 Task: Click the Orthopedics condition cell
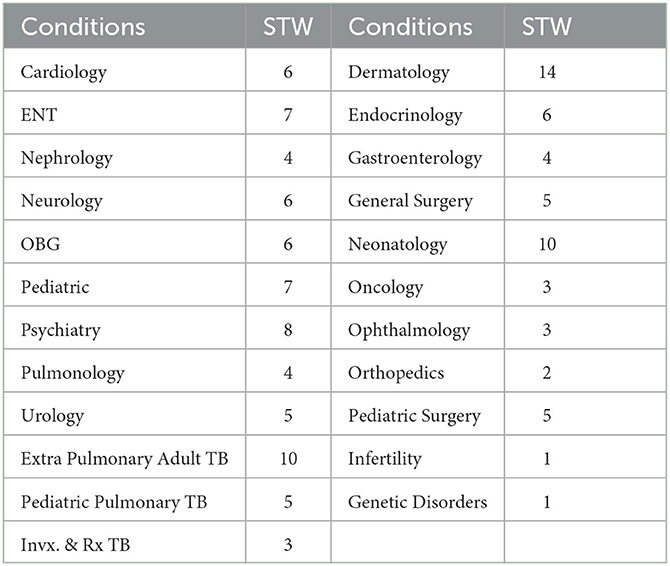pos(417,371)
